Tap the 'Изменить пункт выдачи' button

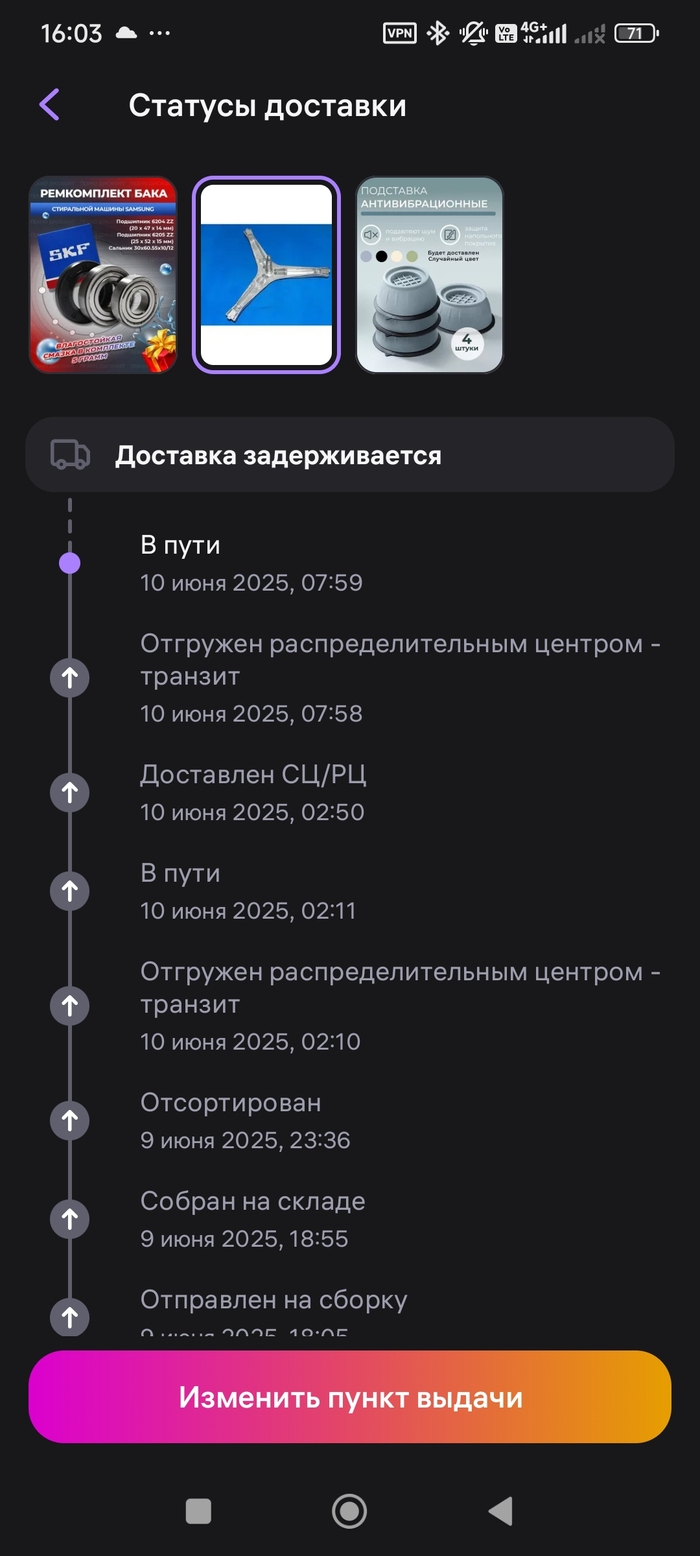click(350, 1397)
